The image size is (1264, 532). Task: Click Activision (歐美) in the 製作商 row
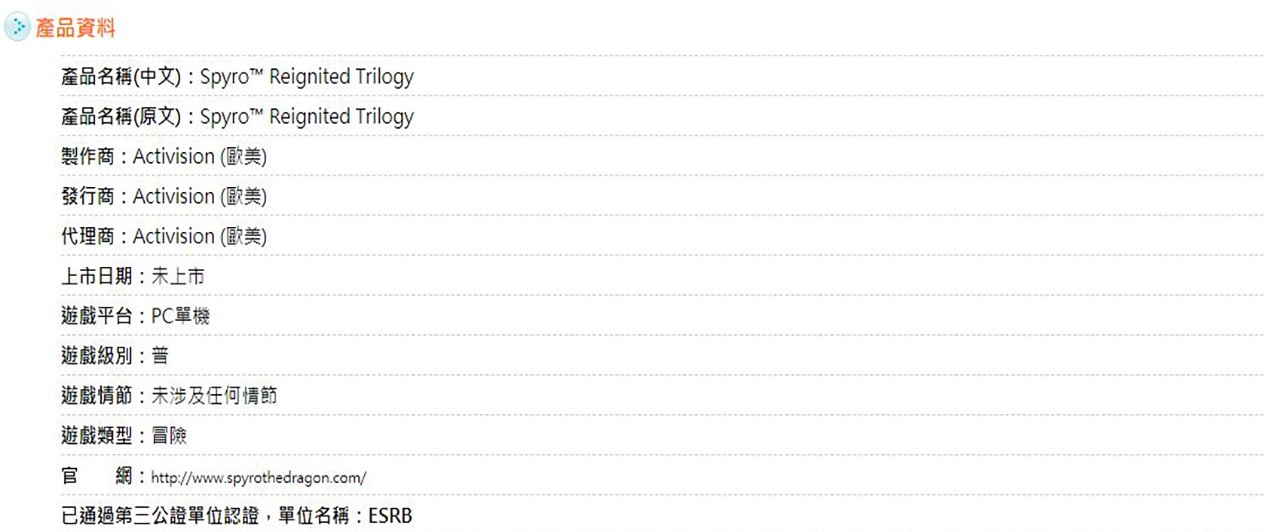(x=200, y=157)
